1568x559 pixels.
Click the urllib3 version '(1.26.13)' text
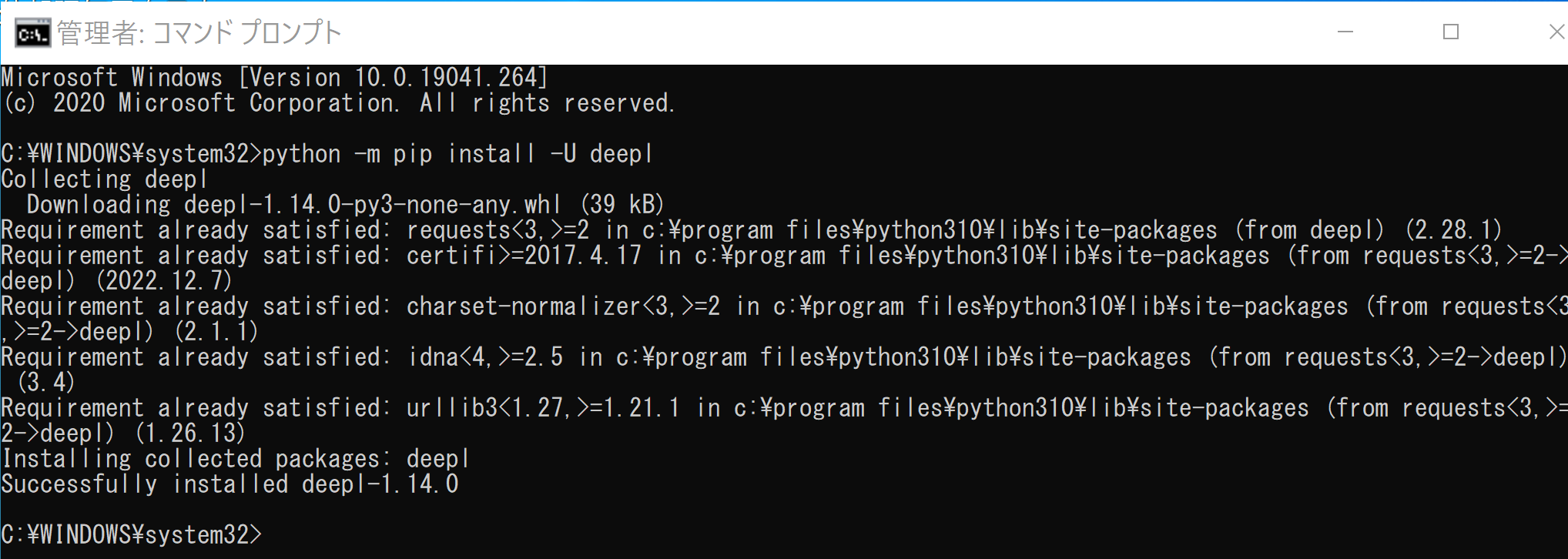coord(190,433)
